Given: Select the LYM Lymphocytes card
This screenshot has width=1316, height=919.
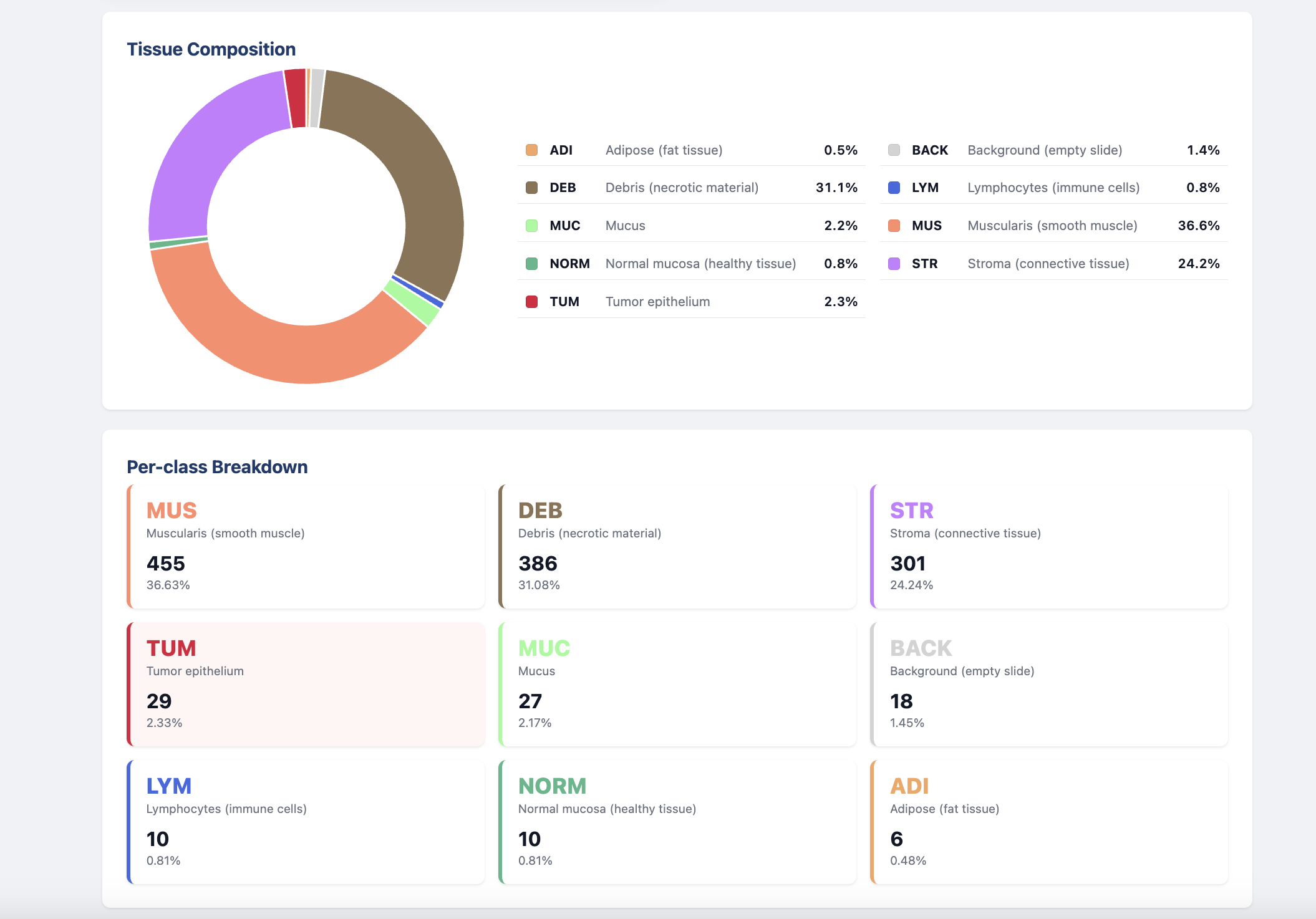Looking at the screenshot, I should click(306, 822).
